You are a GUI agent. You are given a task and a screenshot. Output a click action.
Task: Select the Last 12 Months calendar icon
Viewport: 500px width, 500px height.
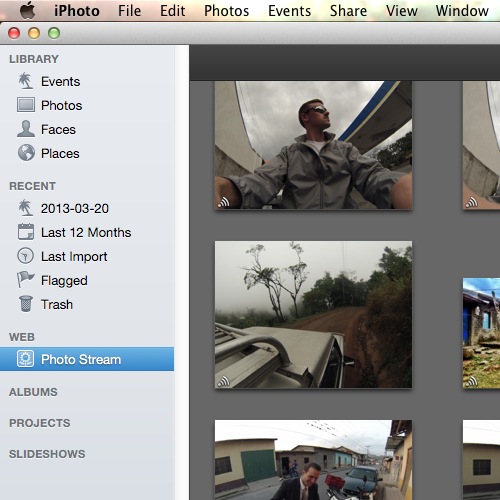pos(26,232)
